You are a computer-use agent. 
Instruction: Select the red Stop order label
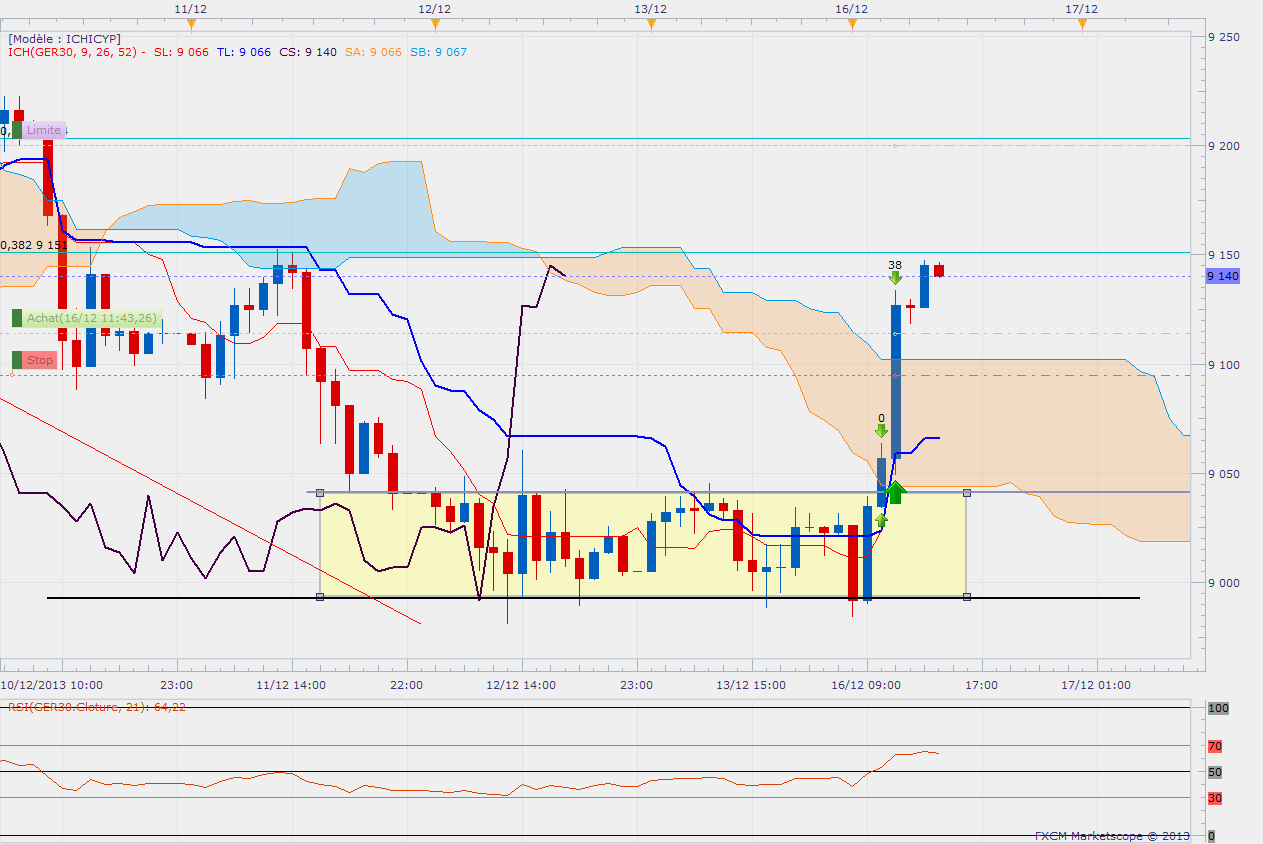(39, 360)
